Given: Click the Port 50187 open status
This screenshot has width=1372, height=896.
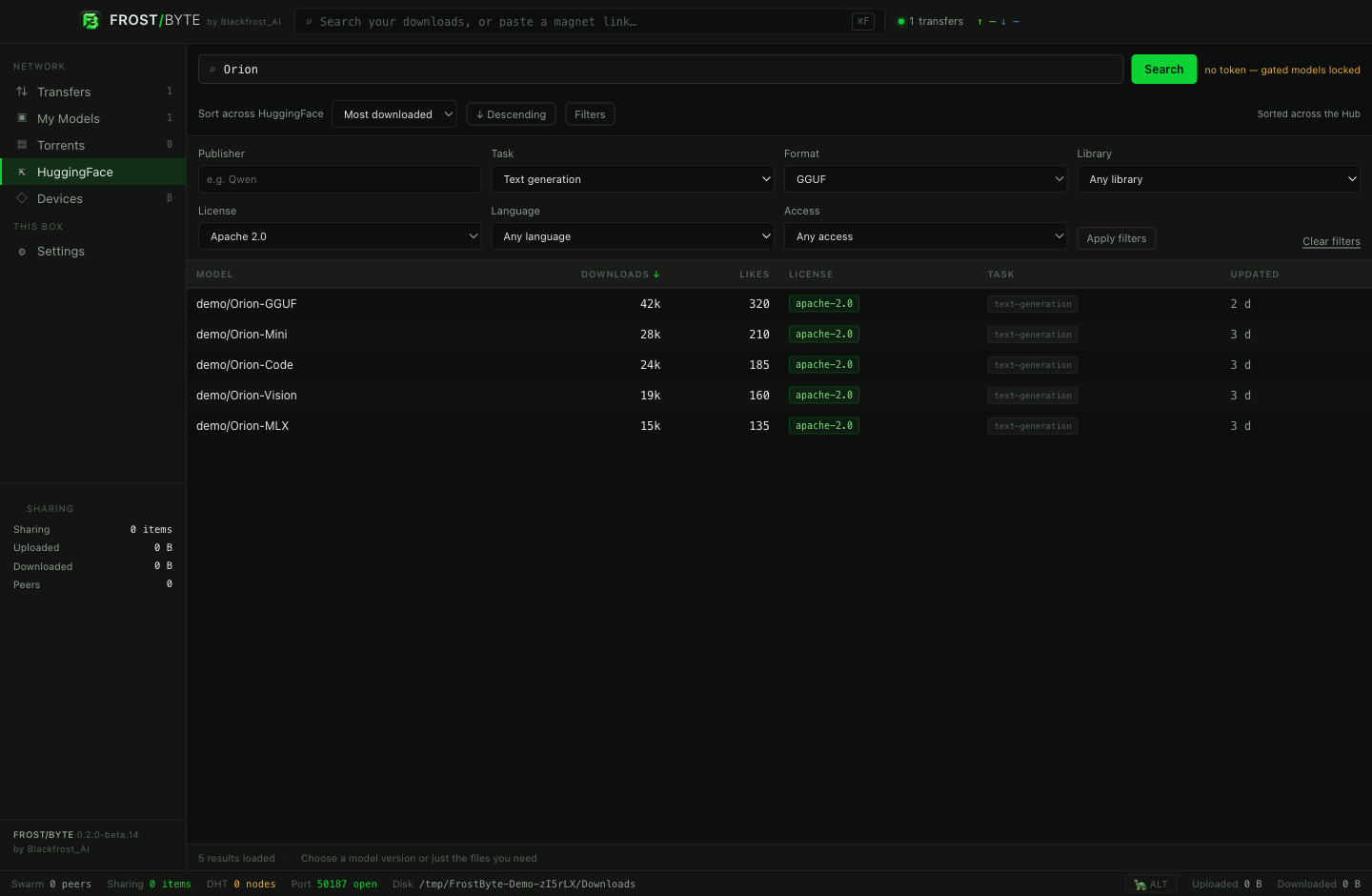Looking at the screenshot, I should click(x=334, y=885).
